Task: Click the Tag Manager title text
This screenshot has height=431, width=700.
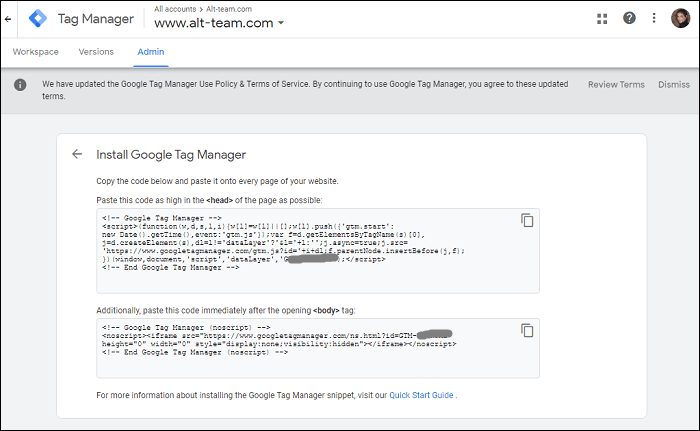Action: point(96,19)
